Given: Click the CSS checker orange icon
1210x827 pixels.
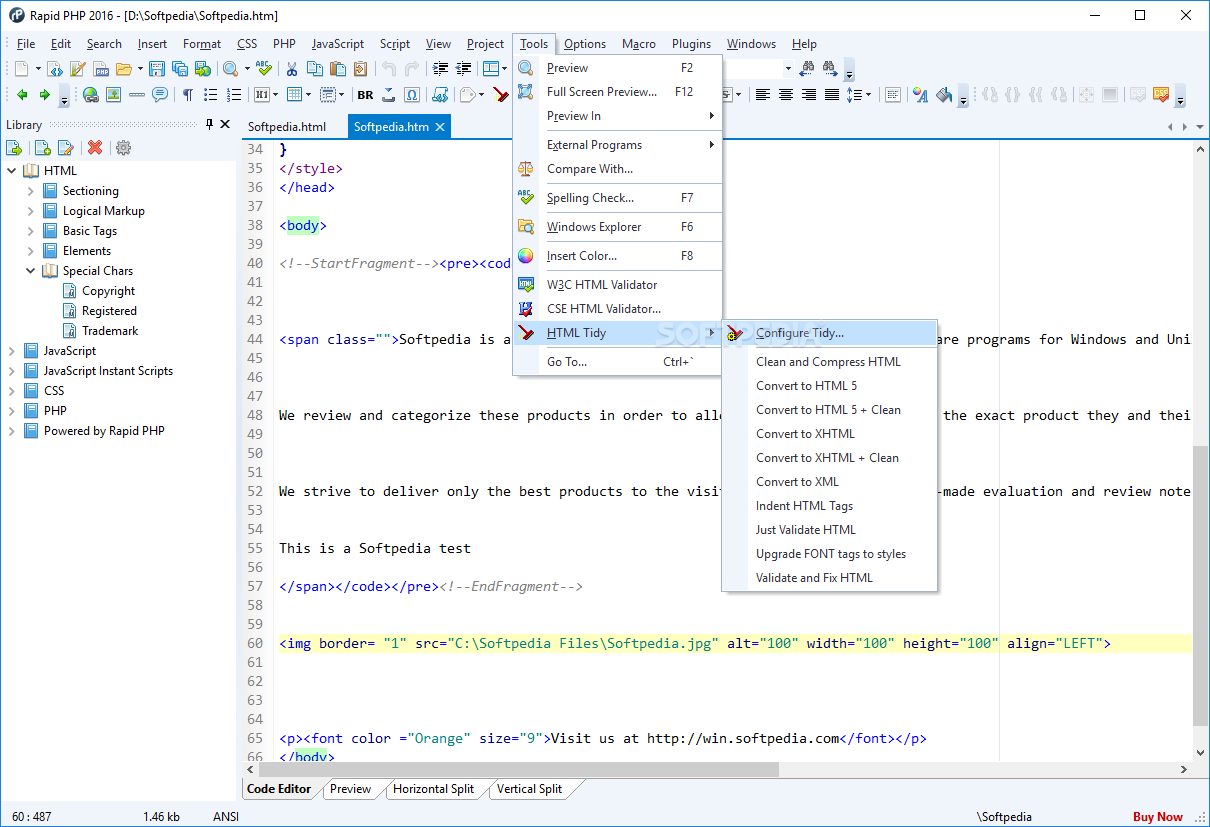Looking at the screenshot, I should click(x=1161, y=95).
